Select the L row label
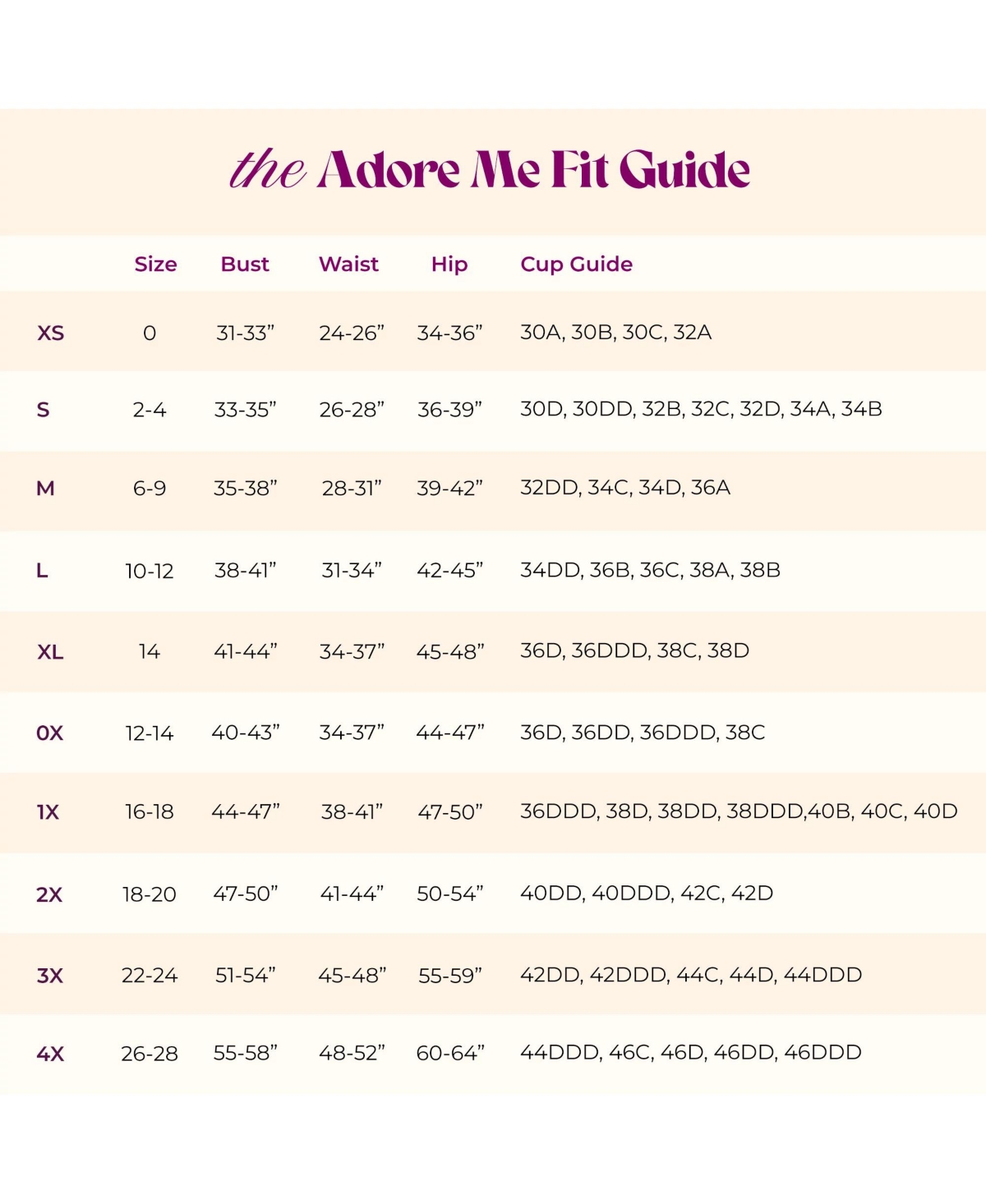This screenshot has width=986, height=1204. (x=42, y=570)
